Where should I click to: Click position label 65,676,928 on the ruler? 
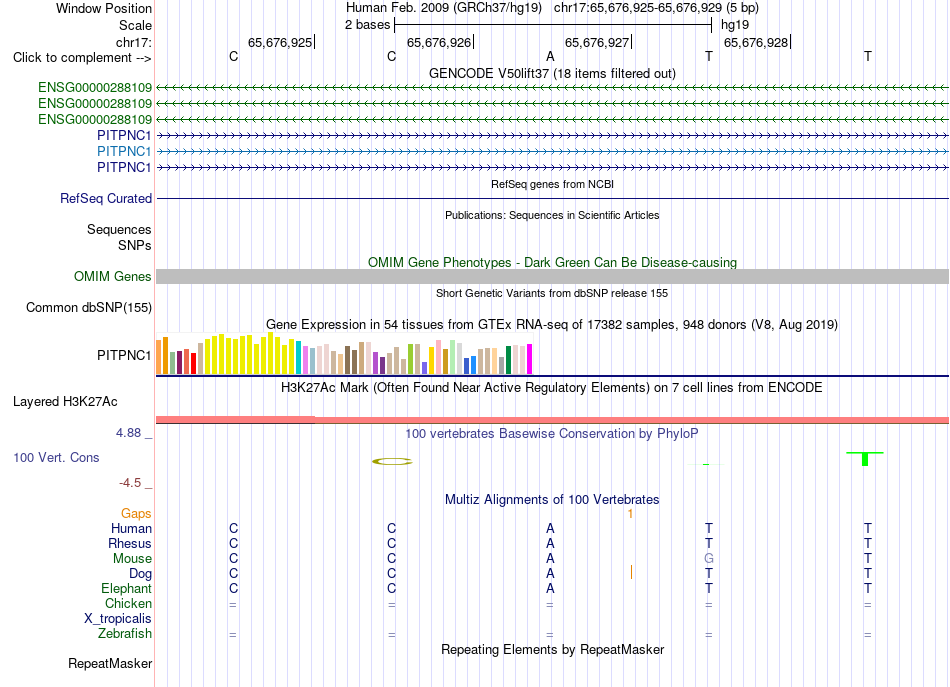[x=756, y=42]
